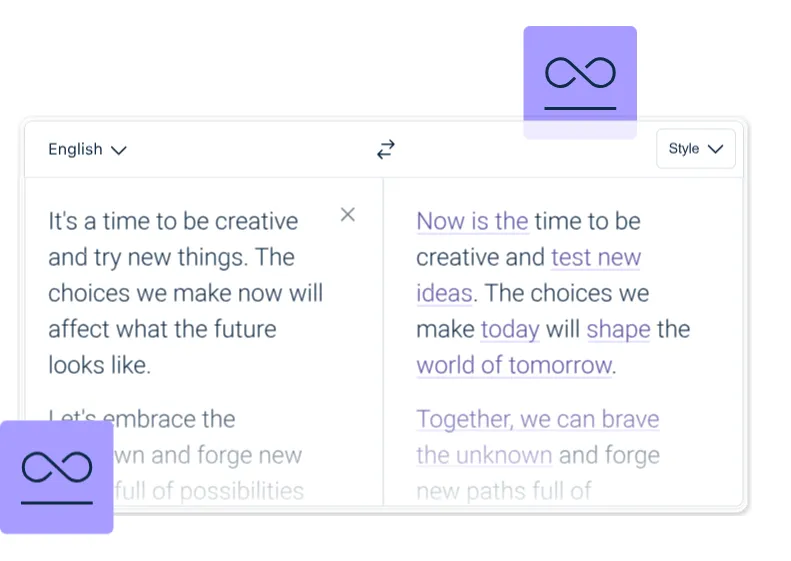Place cursor in "It's a time to be creative" text
This screenshot has height=561, width=791.
(173, 221)
